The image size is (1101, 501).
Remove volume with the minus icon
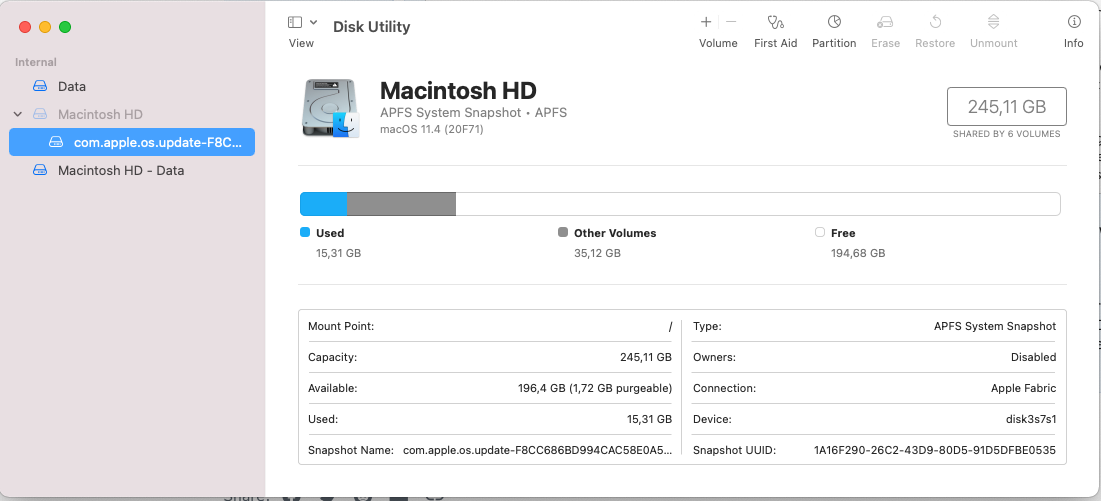click(731, 22)
